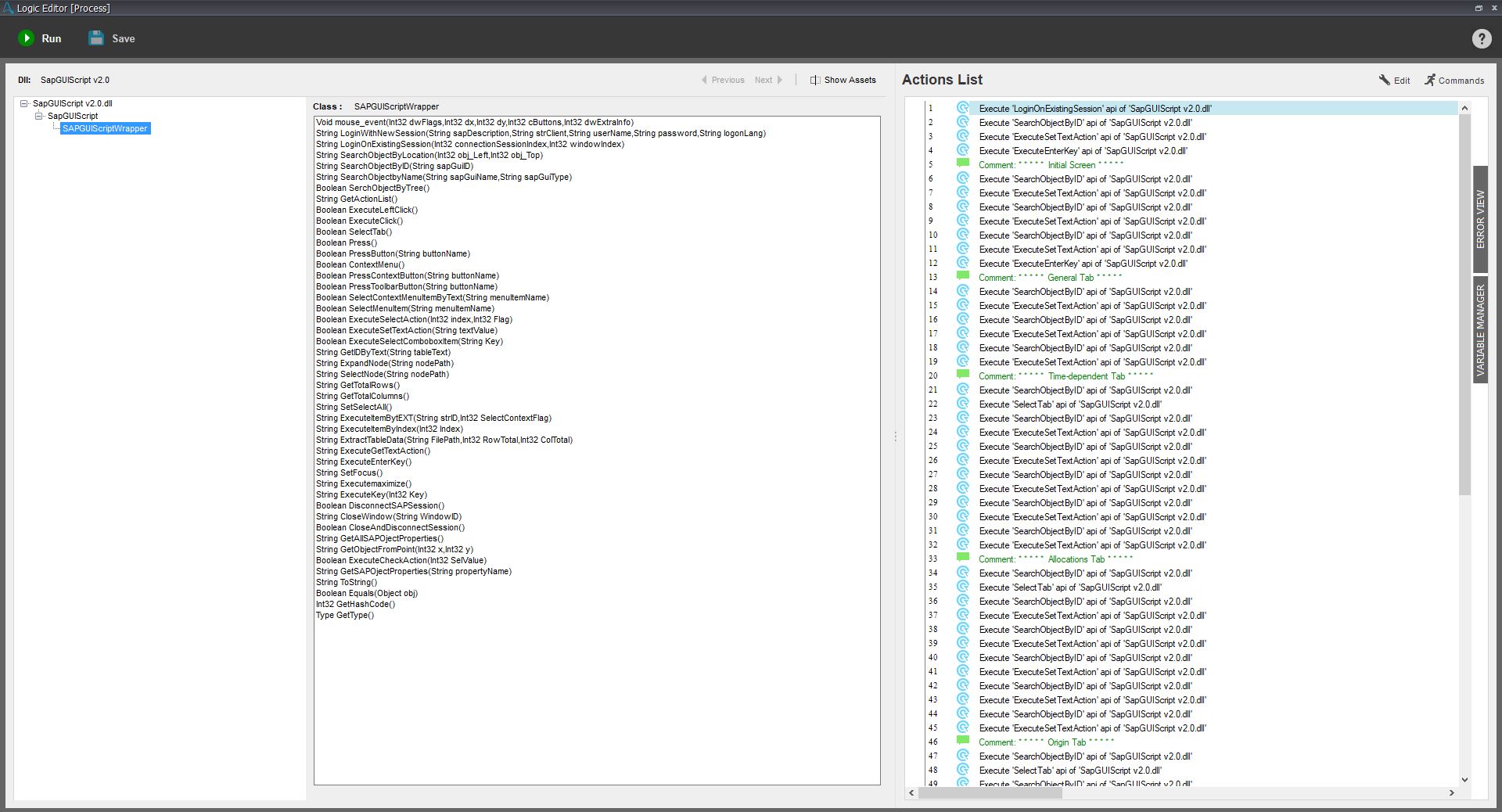Click the Save disk icon
The height and width of the screenshot is (812, 1502).
click(x=96, y=38)
